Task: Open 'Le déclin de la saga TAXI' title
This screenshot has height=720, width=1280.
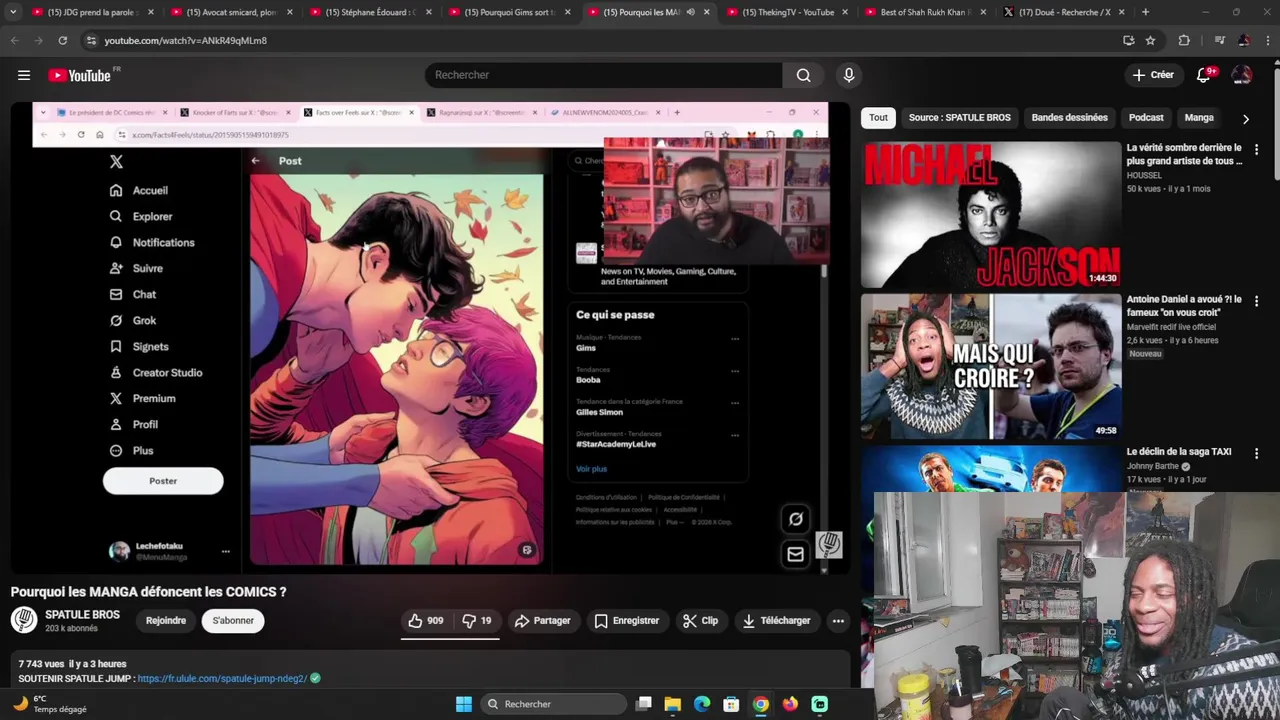Action: (1179, 452)
